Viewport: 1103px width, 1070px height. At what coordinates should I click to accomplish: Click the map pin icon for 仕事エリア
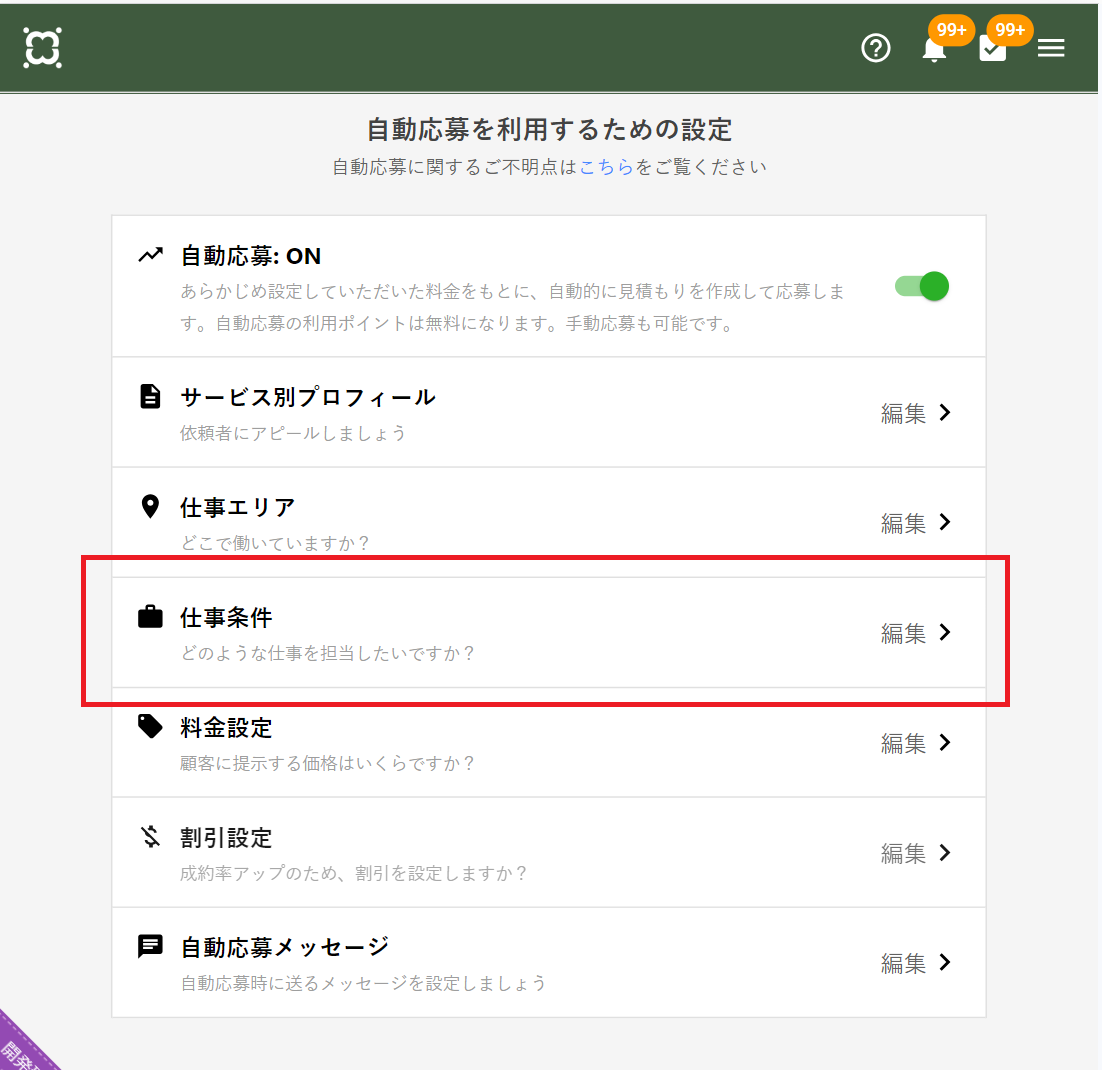pos(150,507)
